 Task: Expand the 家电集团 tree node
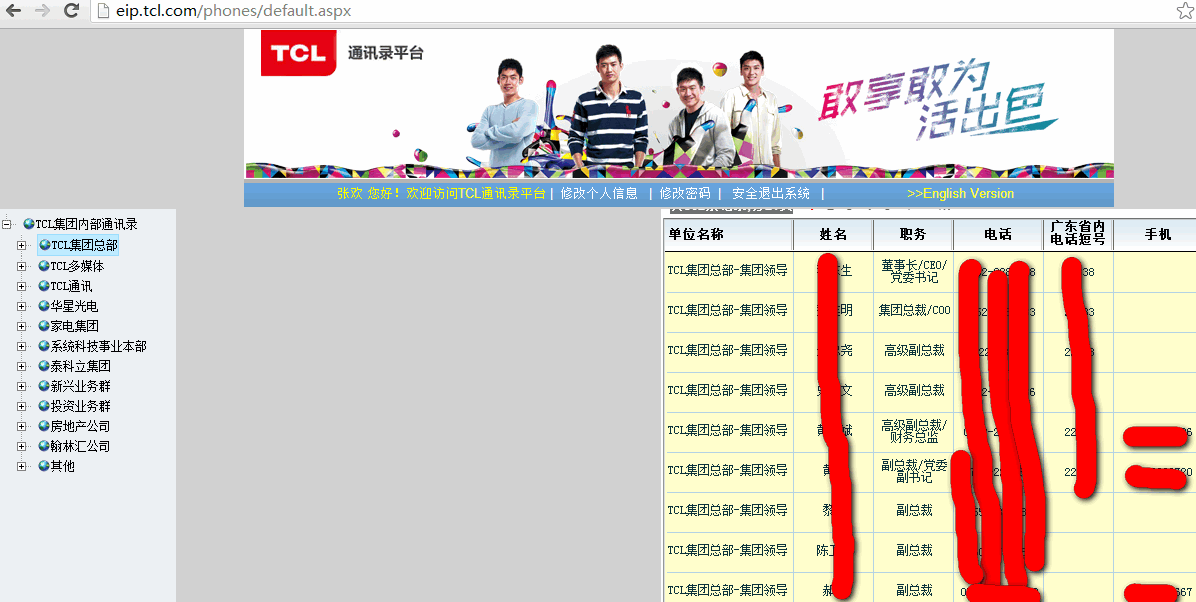point(21,326)
